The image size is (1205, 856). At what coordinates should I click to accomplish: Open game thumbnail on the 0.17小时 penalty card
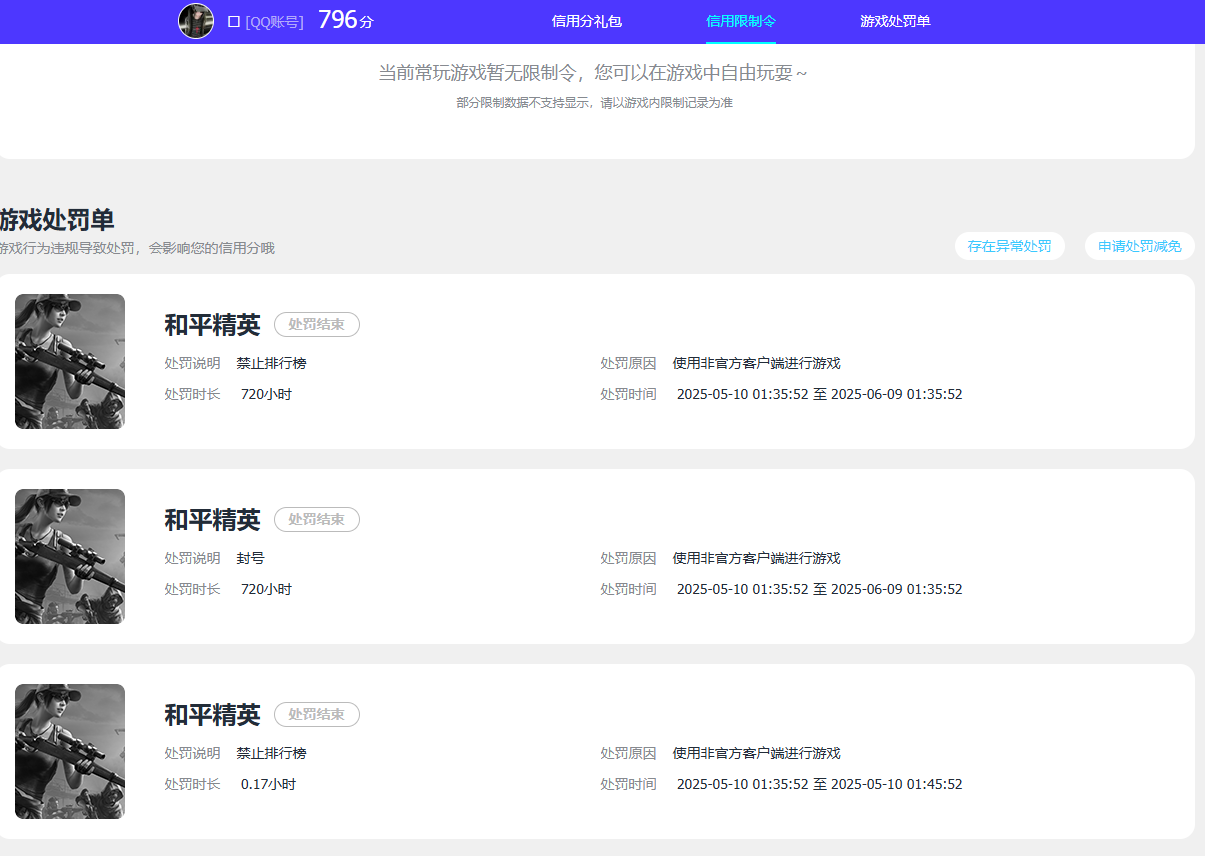pyautogui.click(x=70, y=751)
